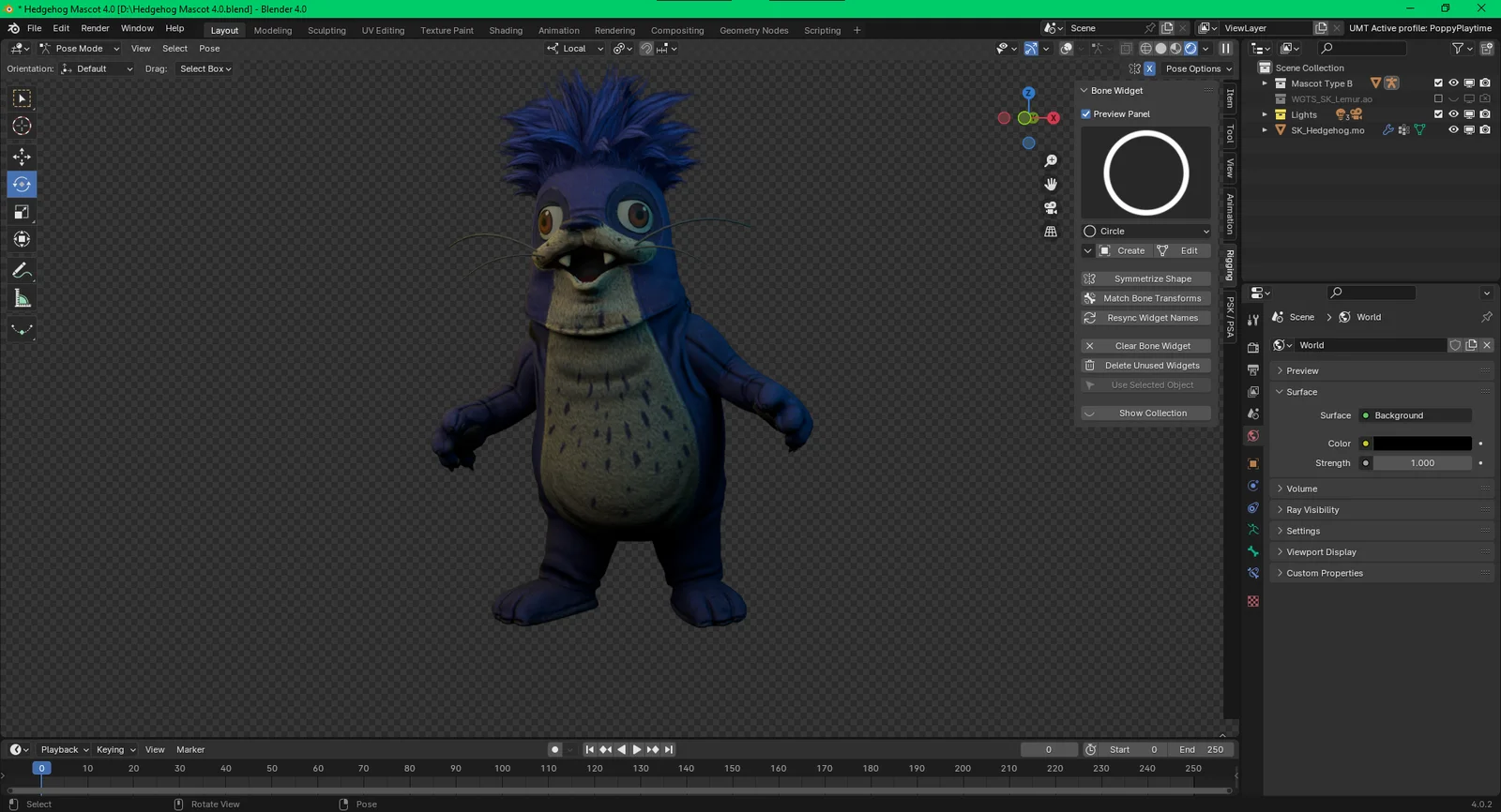1501x812 pixels.
Task: Select the Measure tool
Action: click(22, 298)
